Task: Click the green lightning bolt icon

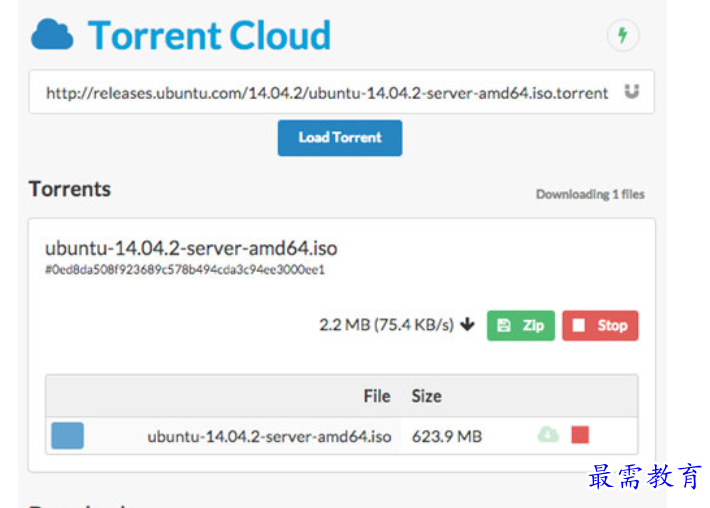Action: click(x=623, y=35)
